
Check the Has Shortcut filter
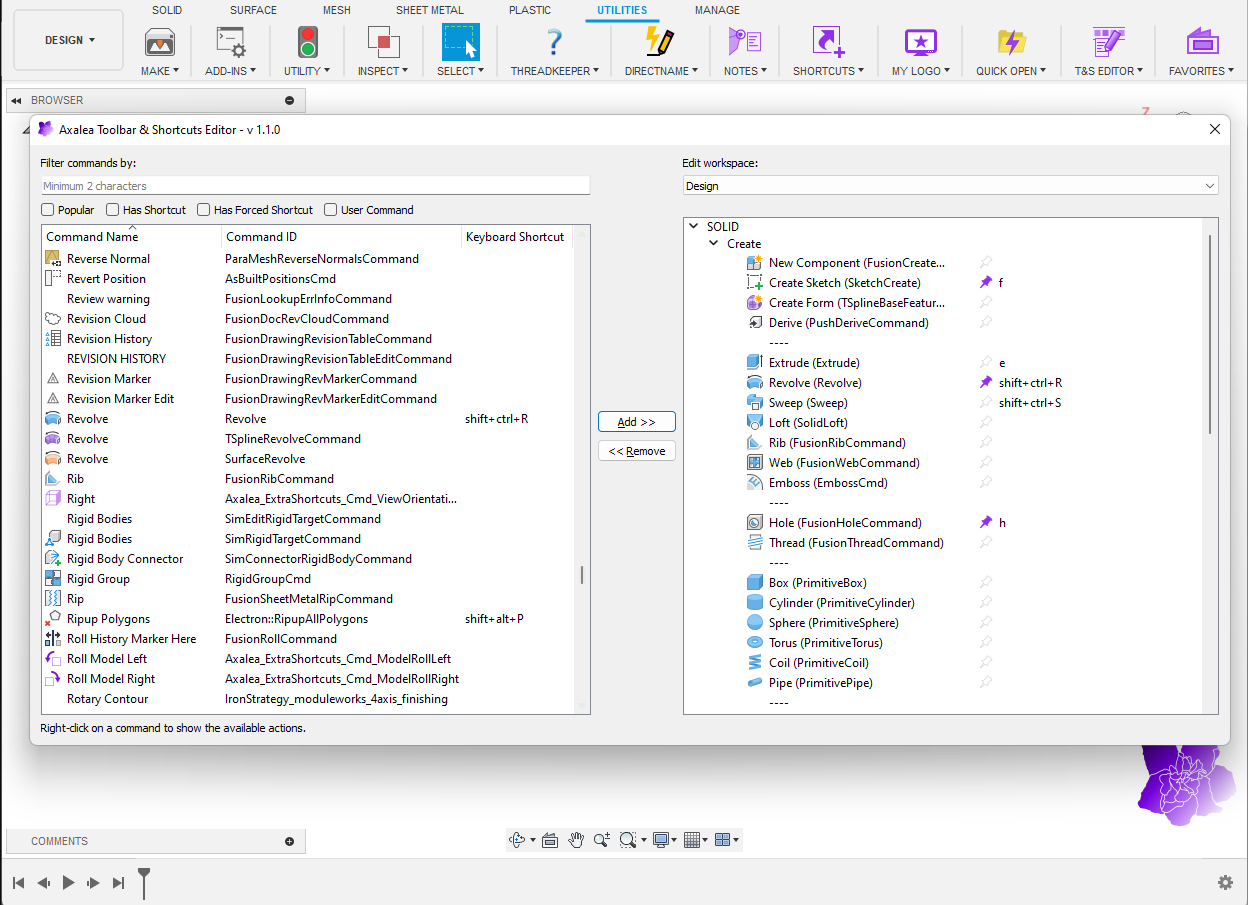coord(112,210)
